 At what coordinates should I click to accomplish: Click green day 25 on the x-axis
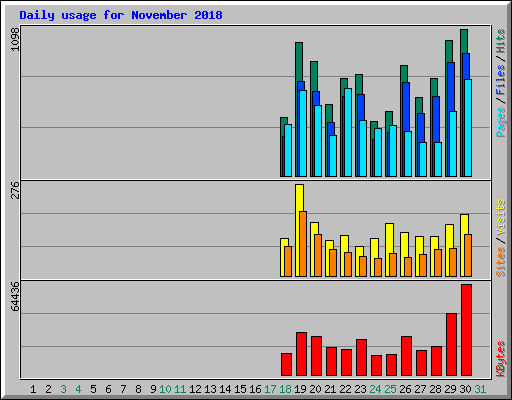click(x=390, y=389)
